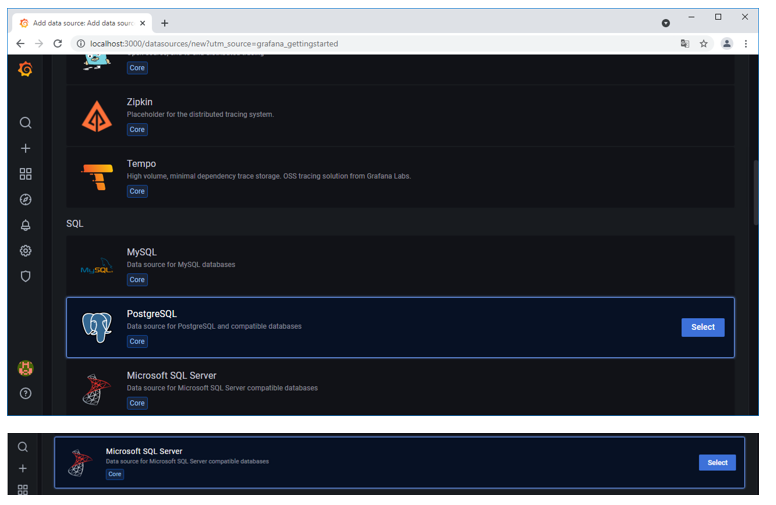The image size is (776, 505).
Task: Click the SQL section heading
Action: click(x=75, y=224)
